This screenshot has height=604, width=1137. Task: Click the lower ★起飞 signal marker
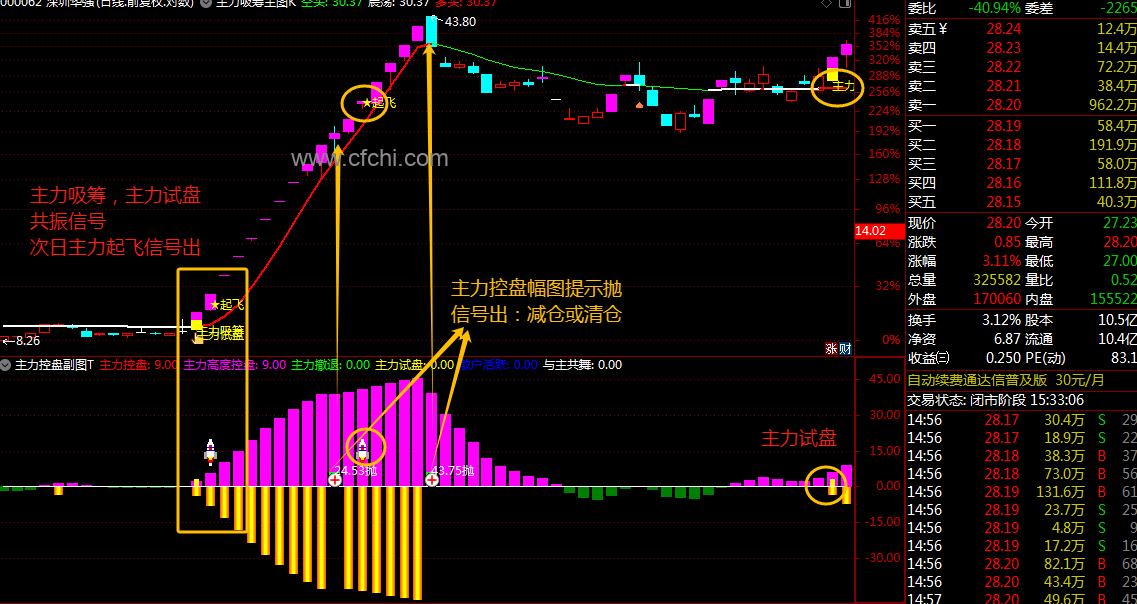(227, 305)
